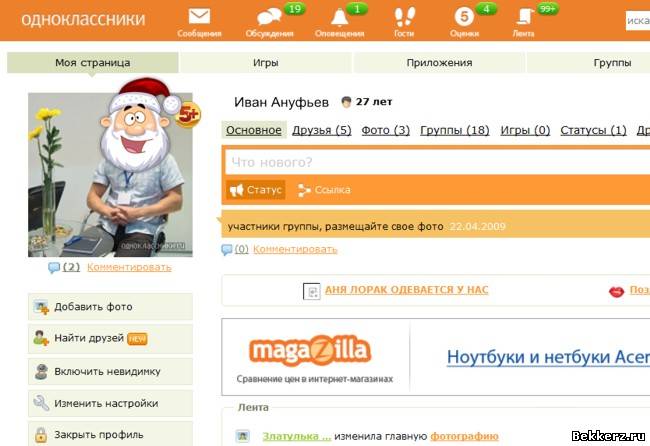Open Группы (18) profile section

(x=455, y=130)
